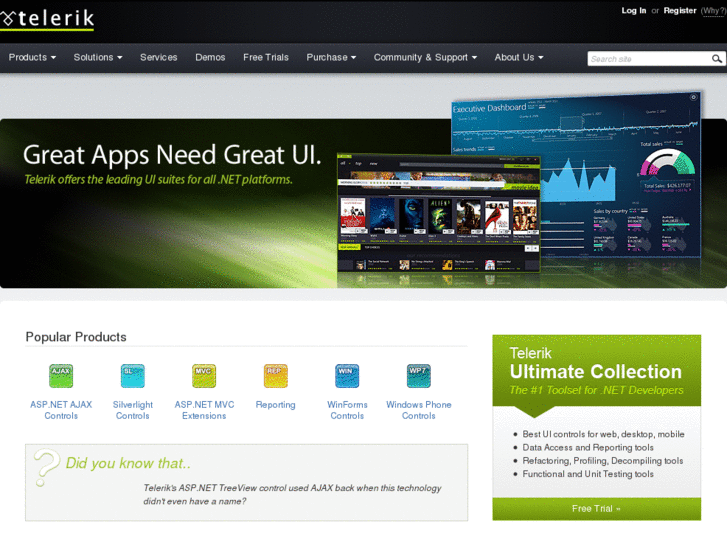Expand the Products menu

pyautogui.click(x=32, y=58)
